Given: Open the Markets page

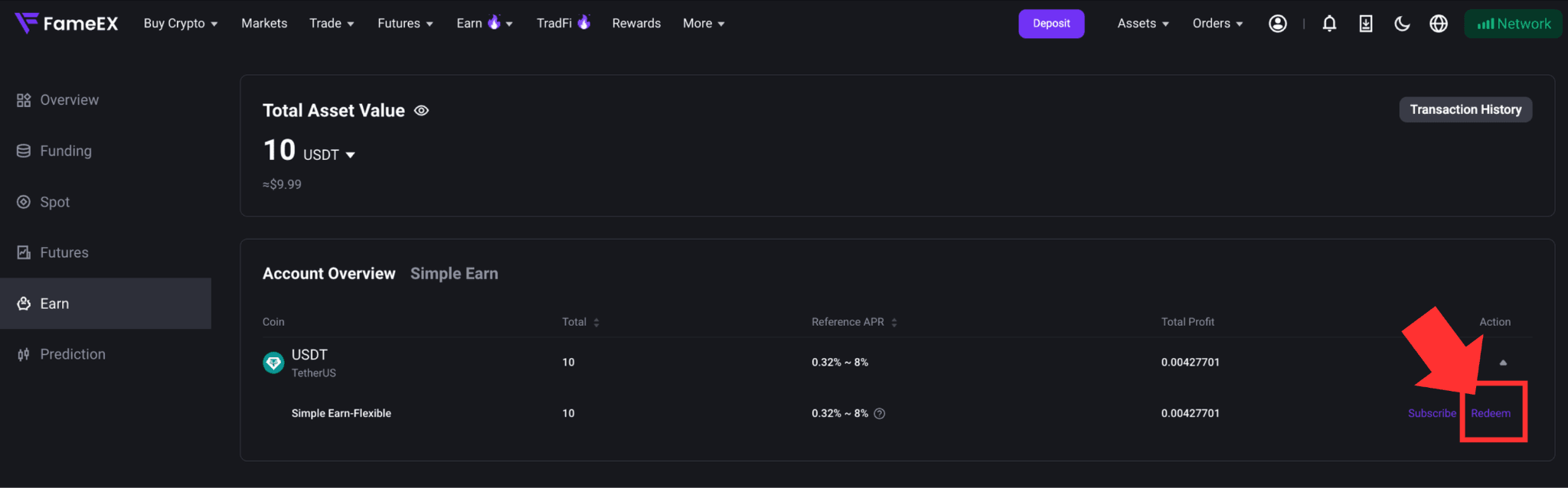Looking at the screenshot, I should 264,24.
